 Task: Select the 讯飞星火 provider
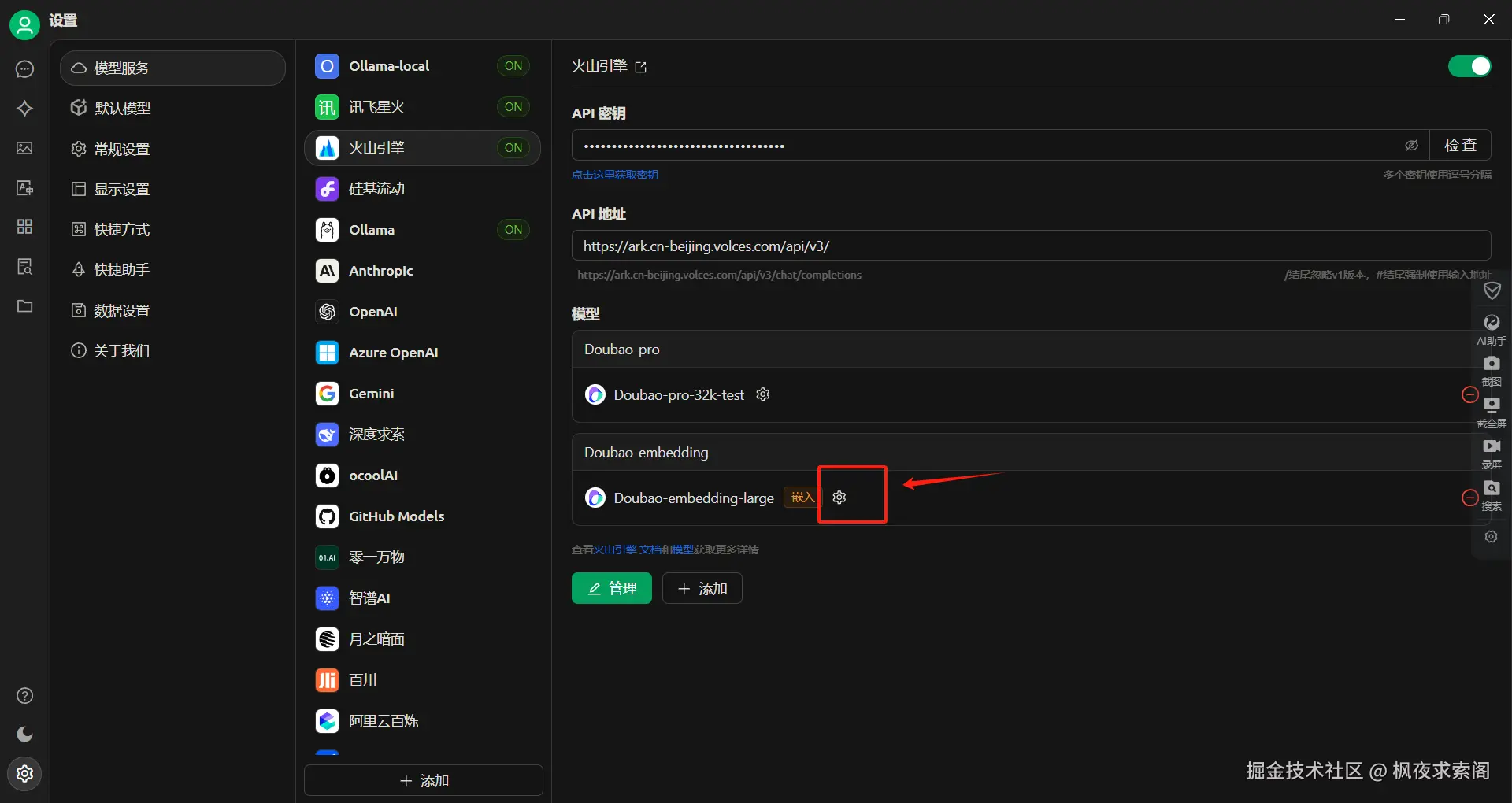[x=422, y=107]
